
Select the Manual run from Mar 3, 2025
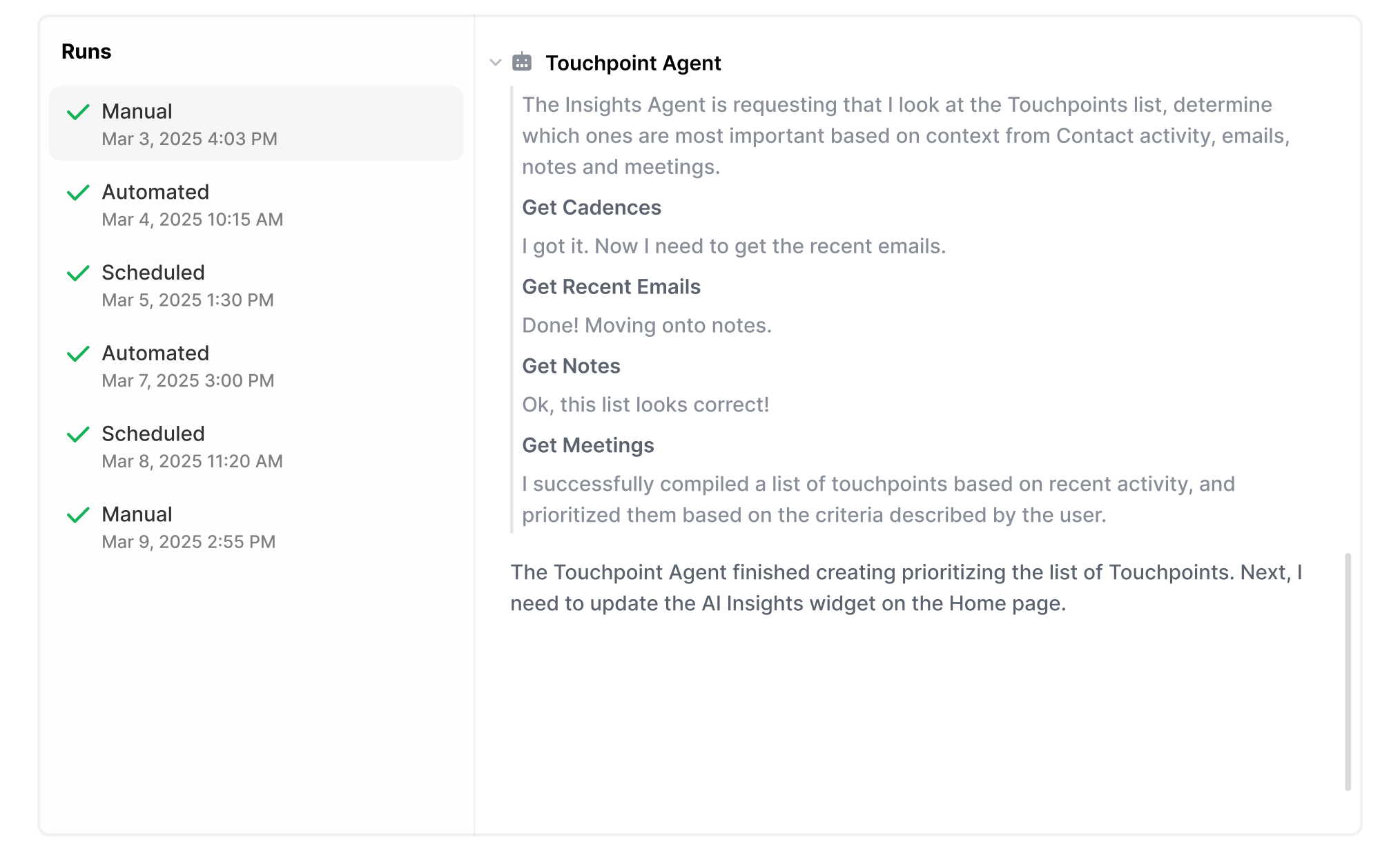[x=255, y=124]
